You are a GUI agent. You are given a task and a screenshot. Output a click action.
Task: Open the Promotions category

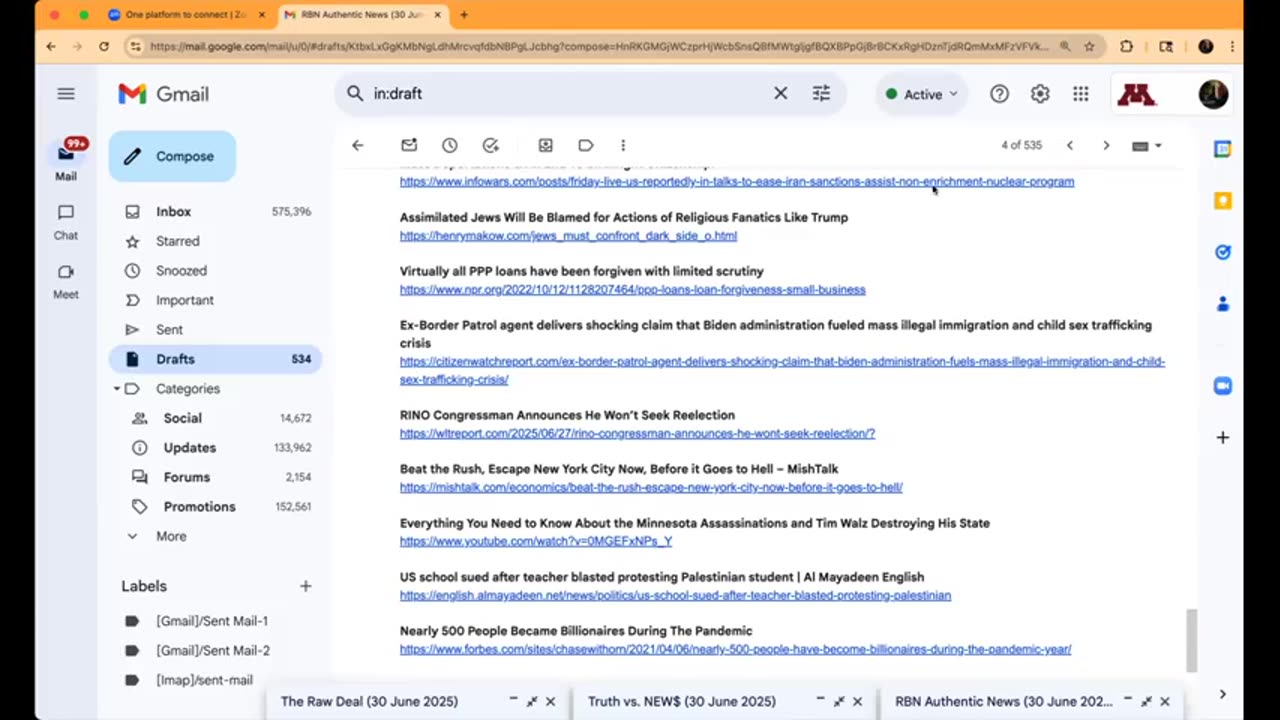[215, 507]
